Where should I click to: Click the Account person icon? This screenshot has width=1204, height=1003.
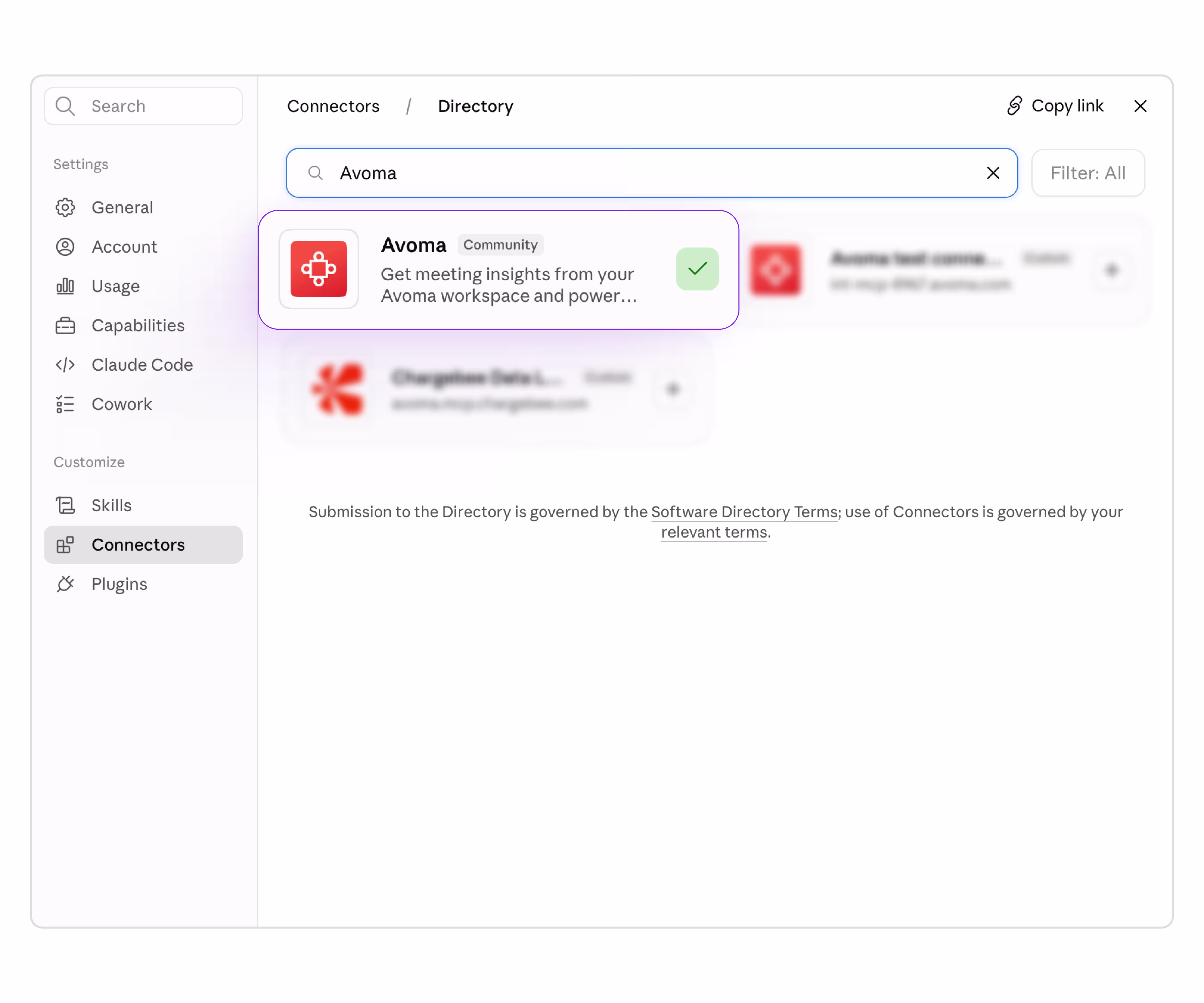(65, 247)
